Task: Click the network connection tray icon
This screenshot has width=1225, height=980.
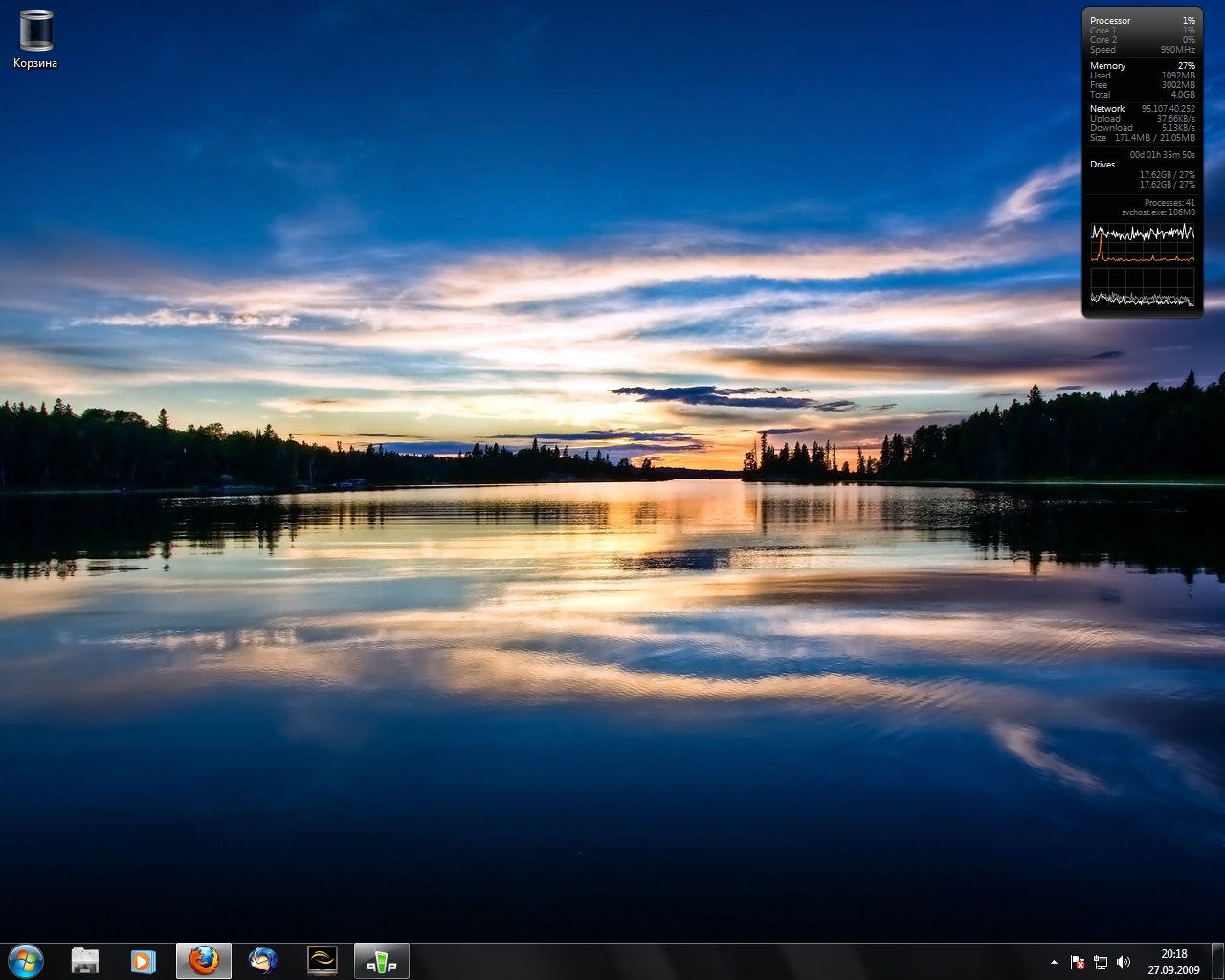Action: tap(1101, 962)
